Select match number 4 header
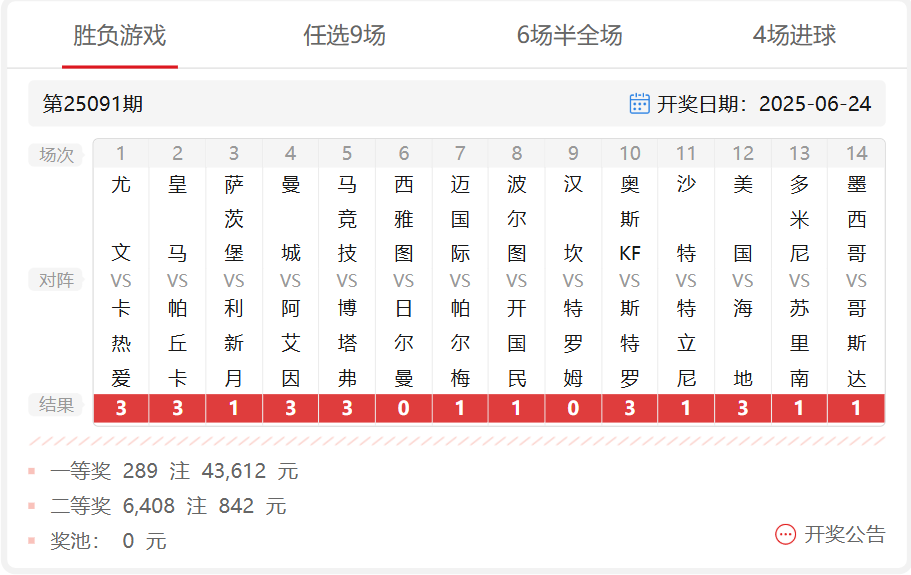The width and height of the screenshot is (911, 575). (290, 153)
